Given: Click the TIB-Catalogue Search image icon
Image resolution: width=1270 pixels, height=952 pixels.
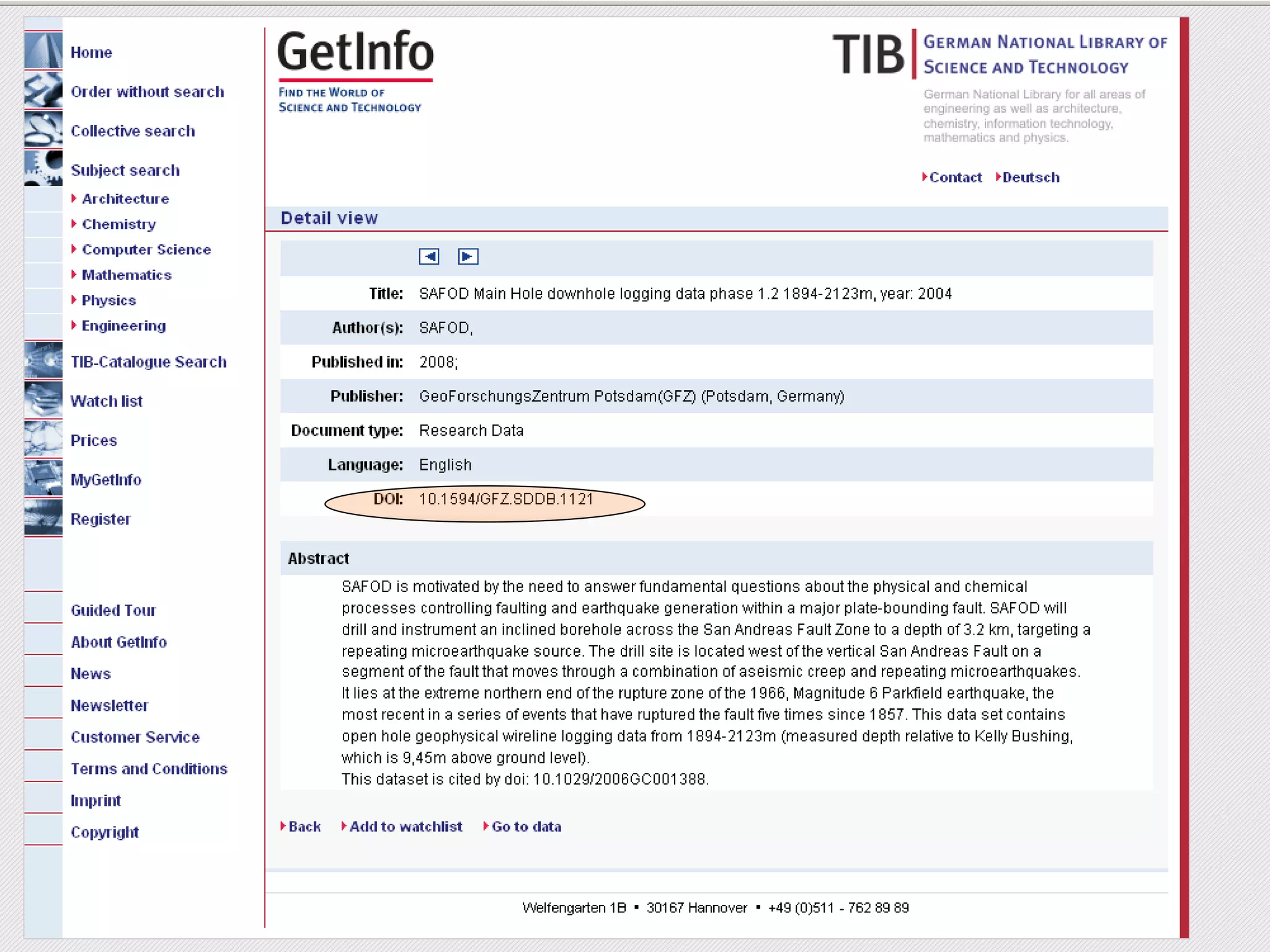Looking at the screenshot, I should [x=43, y=360].
